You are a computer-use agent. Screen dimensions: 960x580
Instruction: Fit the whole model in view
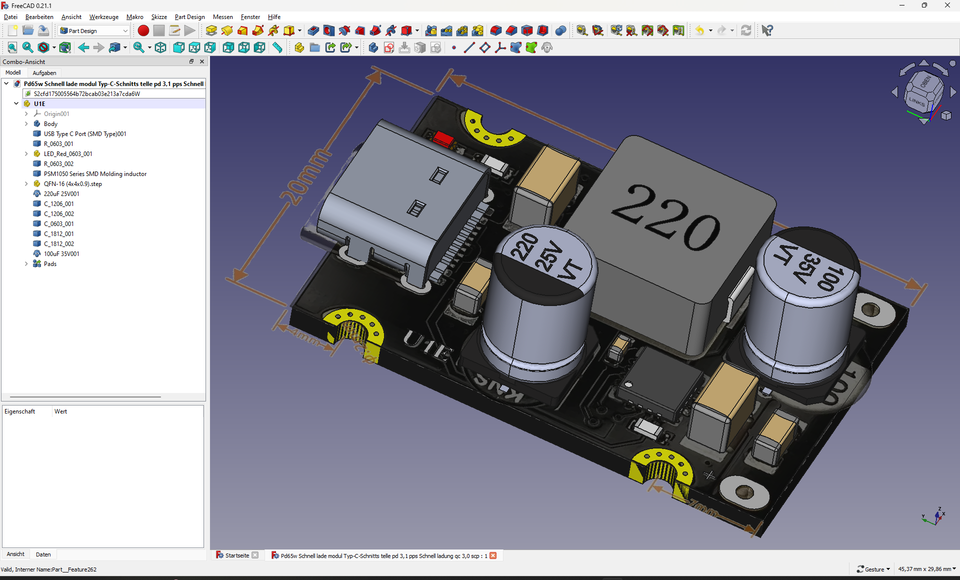12,46
